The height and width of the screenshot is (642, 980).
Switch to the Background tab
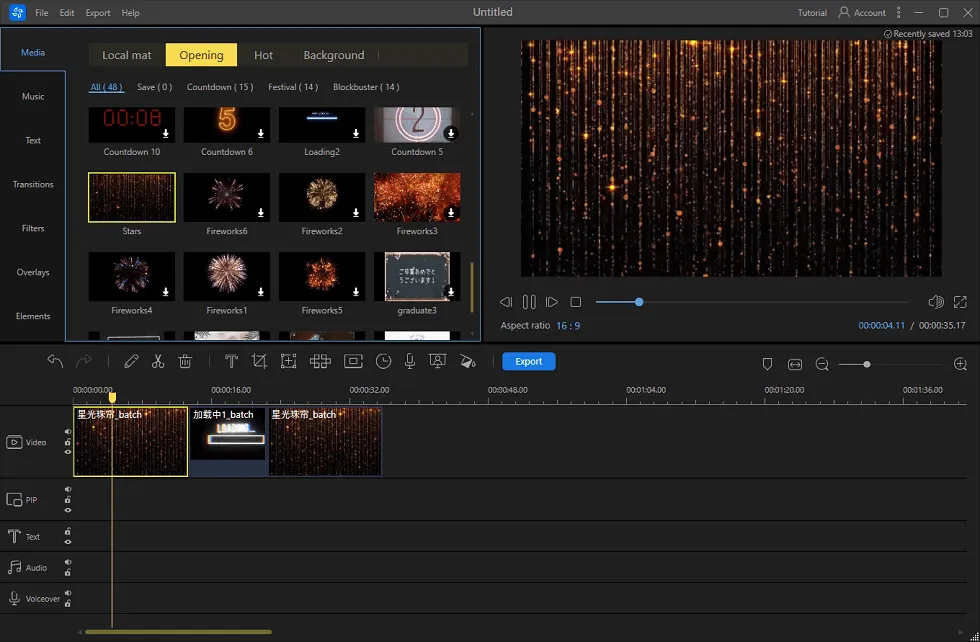(333, 55)
